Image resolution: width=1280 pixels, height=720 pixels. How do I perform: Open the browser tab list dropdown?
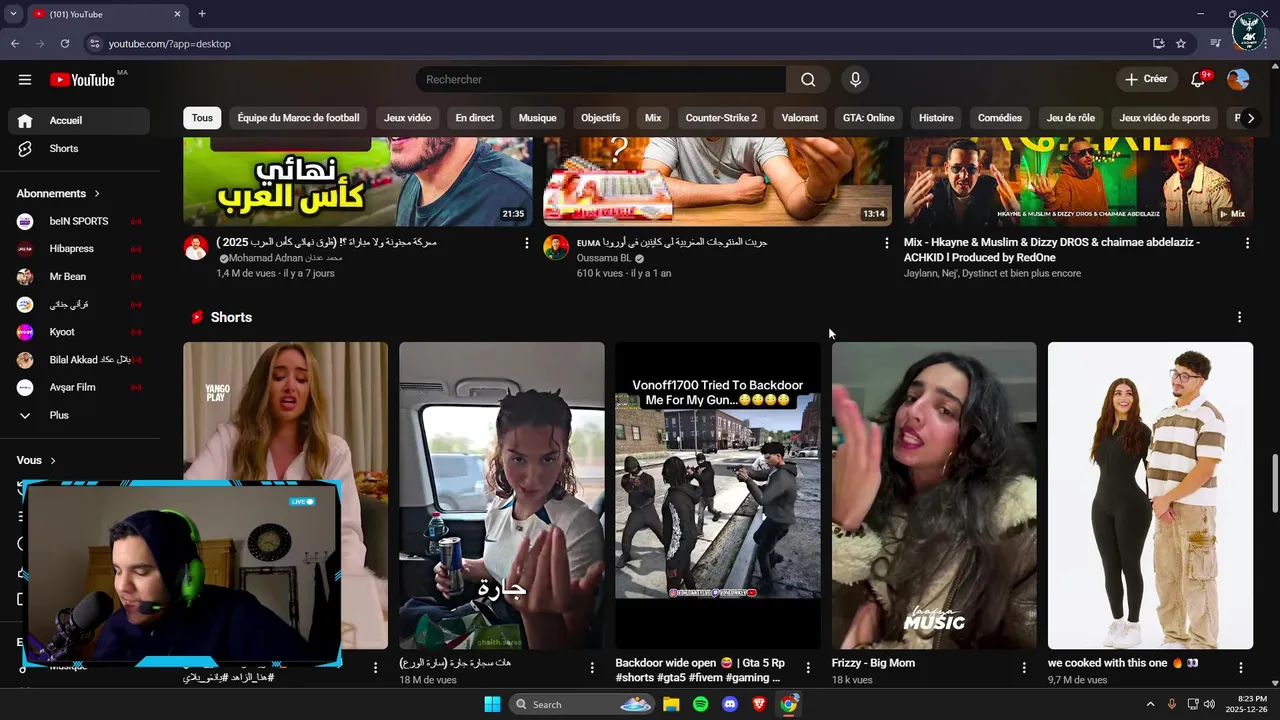(x=13, y=14)
